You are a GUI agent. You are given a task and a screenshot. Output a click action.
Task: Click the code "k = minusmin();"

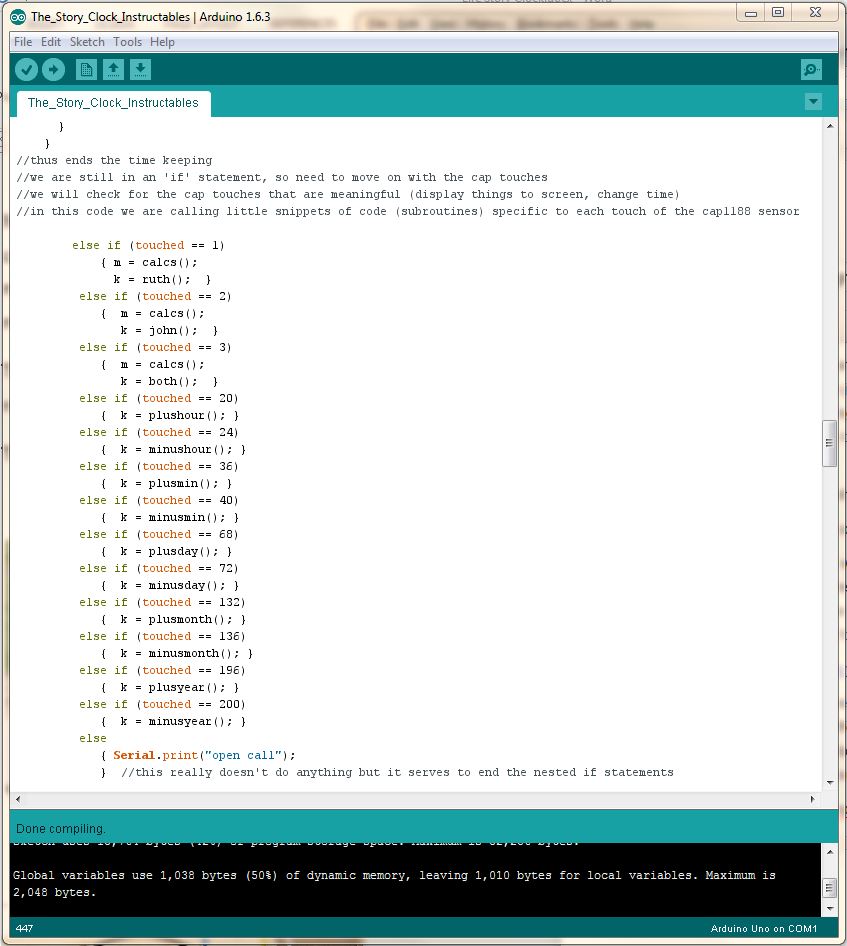click(173, 518)
